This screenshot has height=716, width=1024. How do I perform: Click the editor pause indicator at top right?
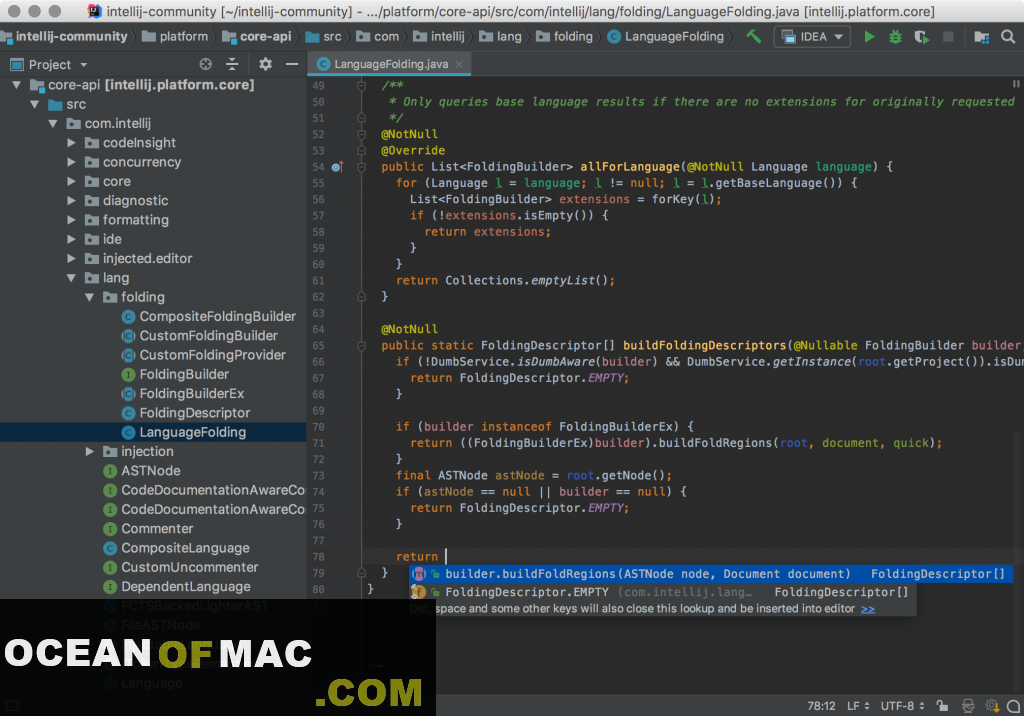[x=1016, y=84]
